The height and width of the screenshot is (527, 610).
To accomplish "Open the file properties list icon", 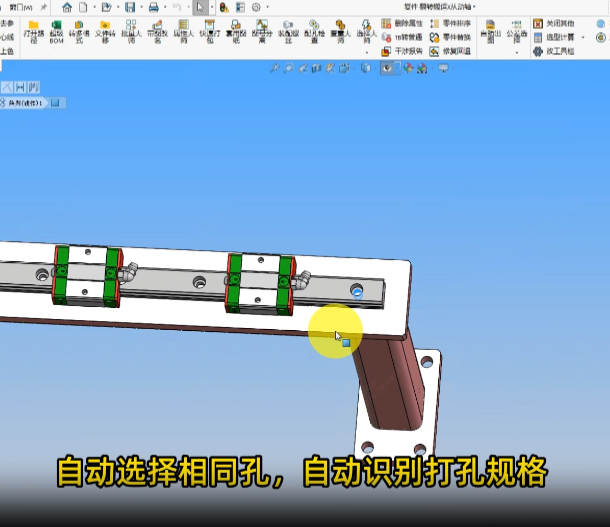I will 240,7.
